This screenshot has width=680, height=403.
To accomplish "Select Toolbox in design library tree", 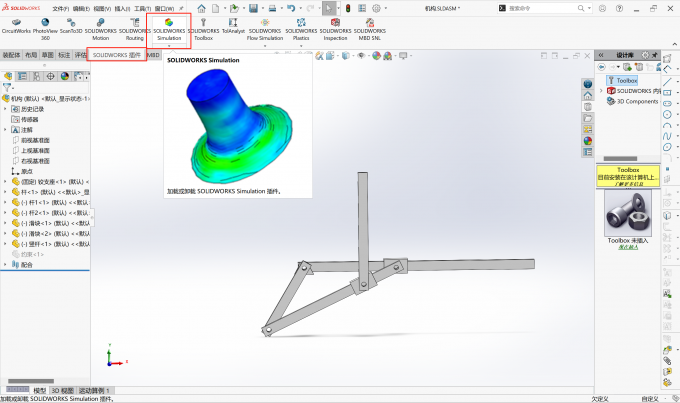I will pyautogui.click(x=623, y=80).
